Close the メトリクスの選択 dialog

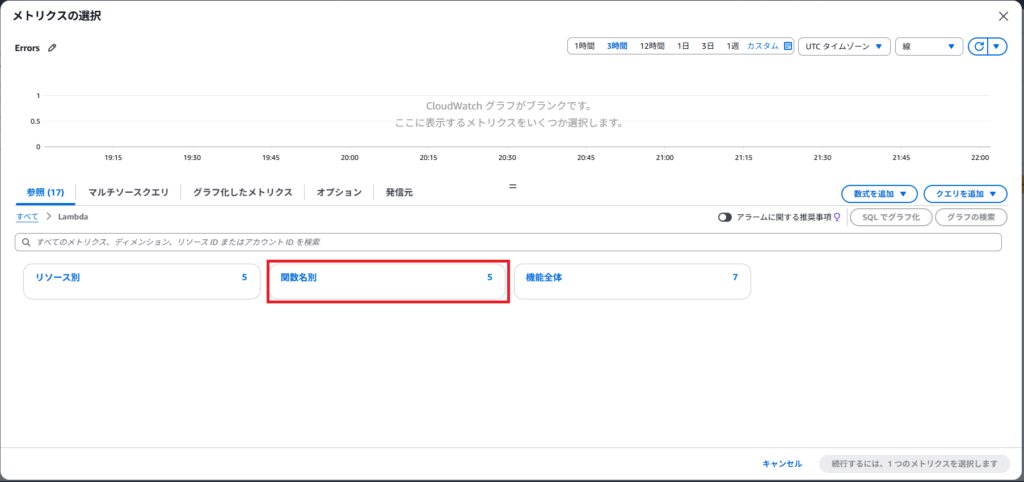pos(1003,16)
